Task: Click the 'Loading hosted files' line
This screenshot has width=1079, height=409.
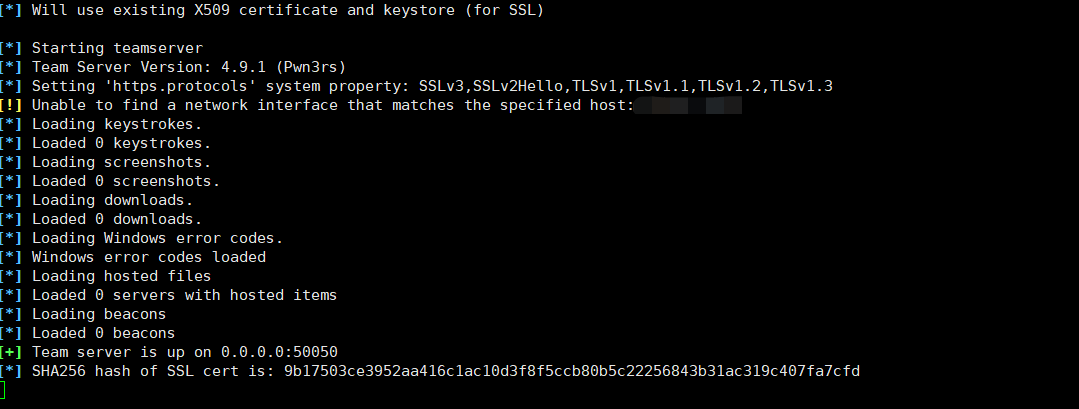Action: pos(121,276)
